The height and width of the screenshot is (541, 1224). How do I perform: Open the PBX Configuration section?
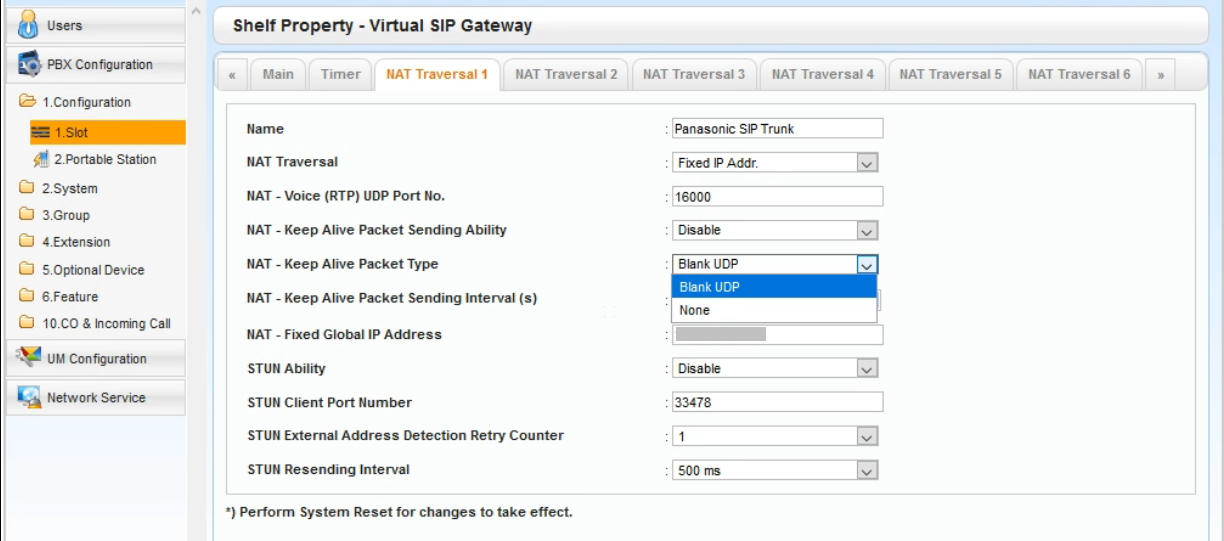coord(96,65)
